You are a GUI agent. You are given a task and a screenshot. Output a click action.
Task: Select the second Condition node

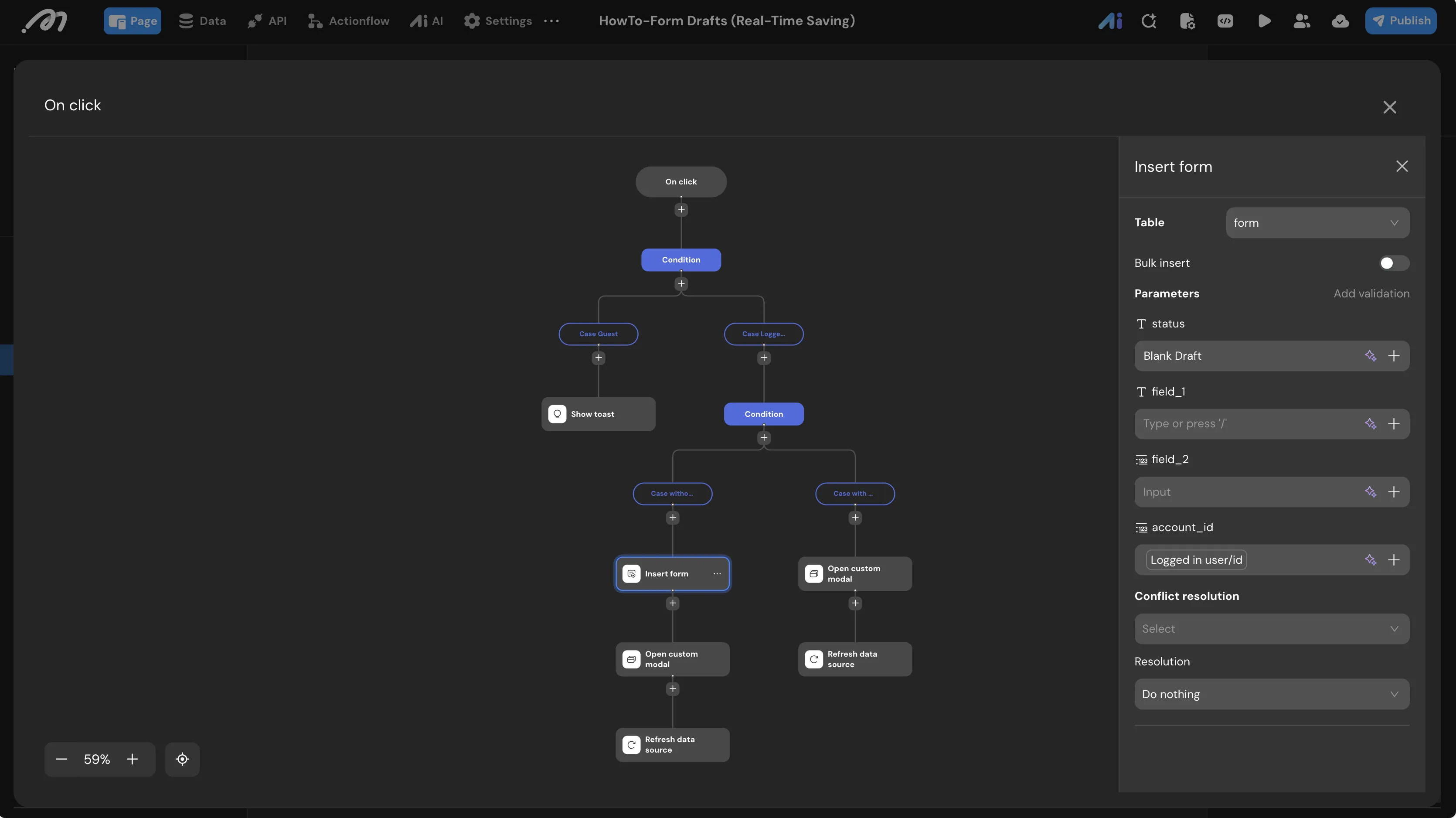[x=764, y=414]
